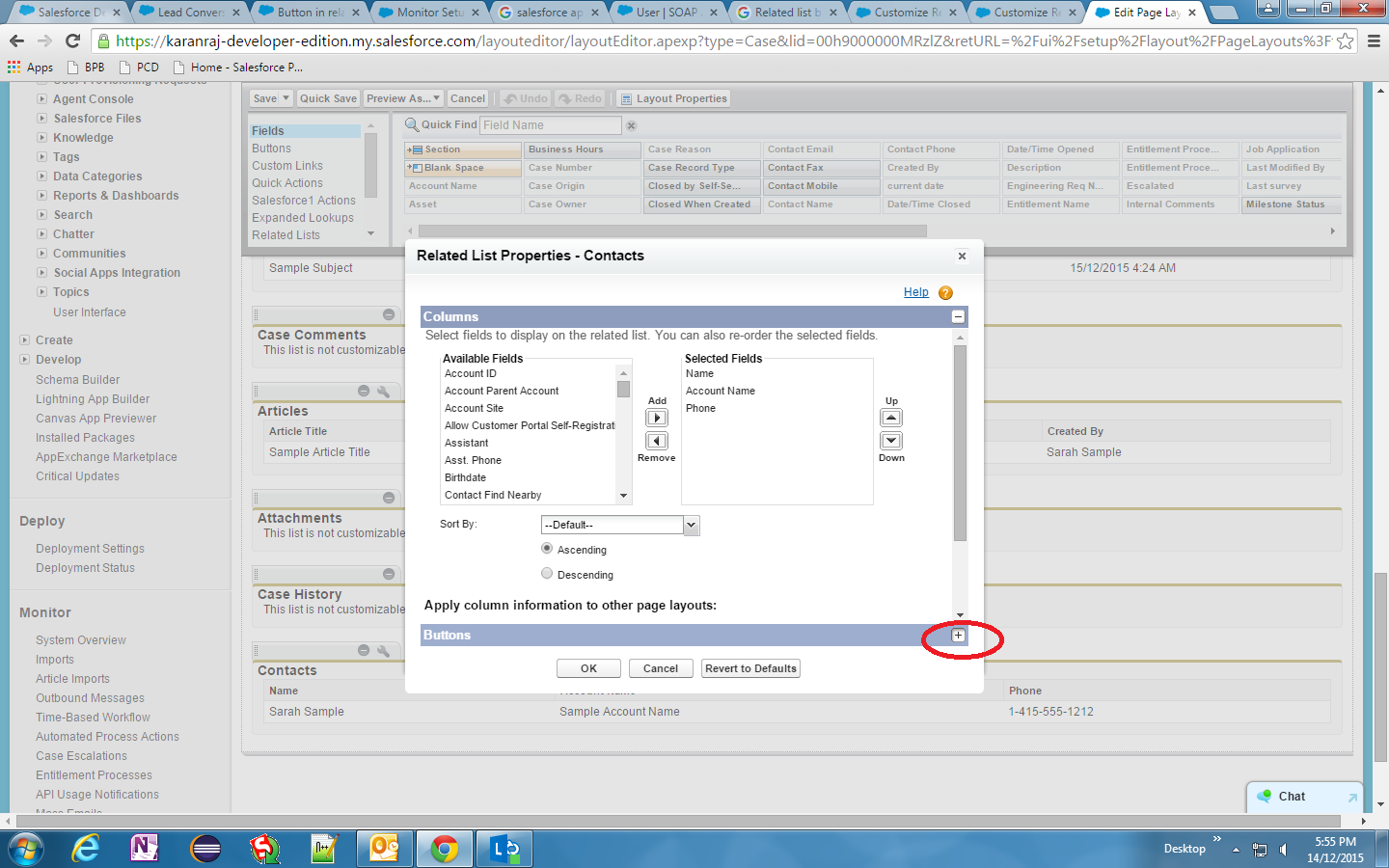1389x868 pixels.
Task: Click the orange Help question mark icon
Action: click(x=945, y=293)
